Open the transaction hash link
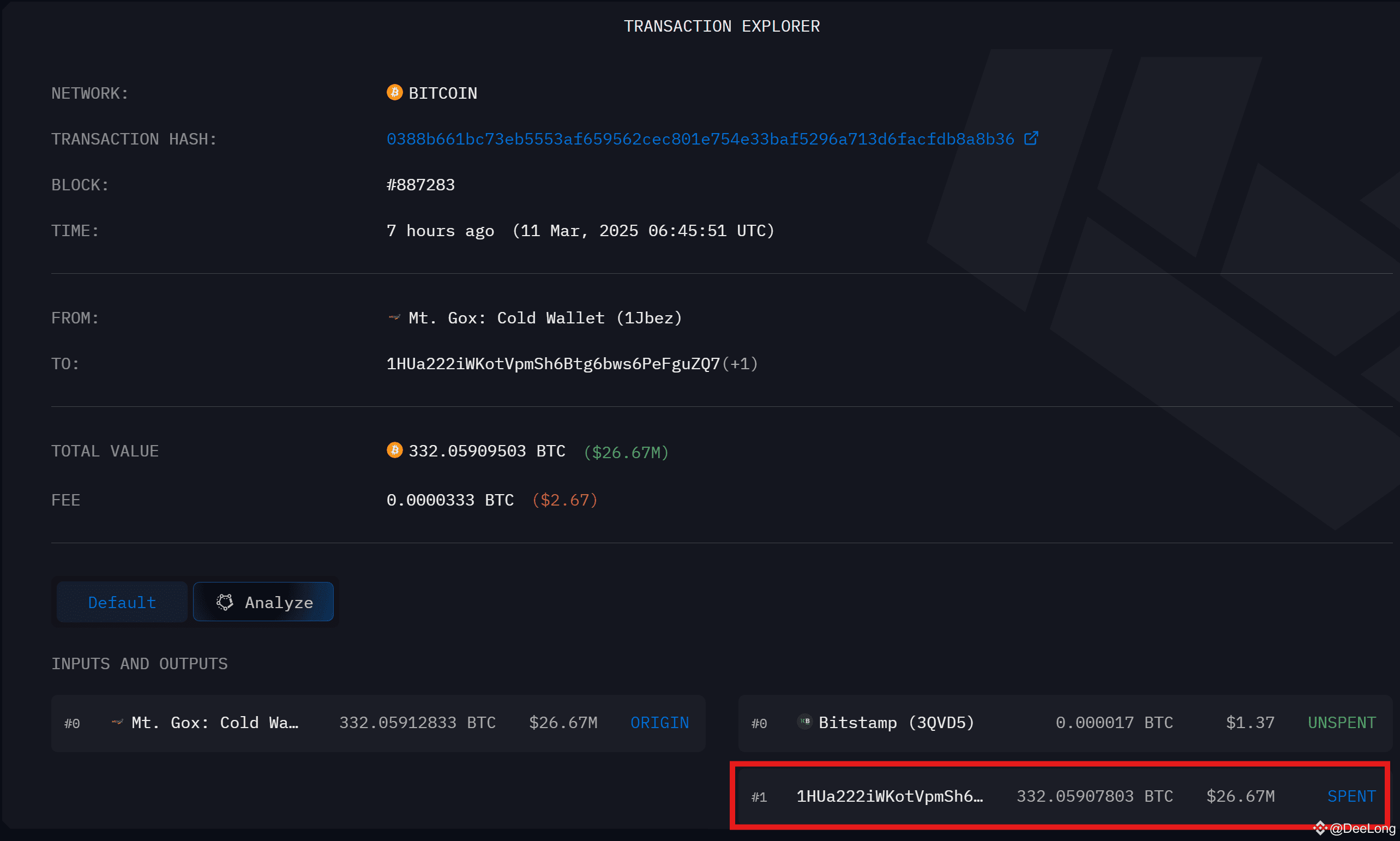The width and height of the screenshot is (1400, 841). (700, 139)
